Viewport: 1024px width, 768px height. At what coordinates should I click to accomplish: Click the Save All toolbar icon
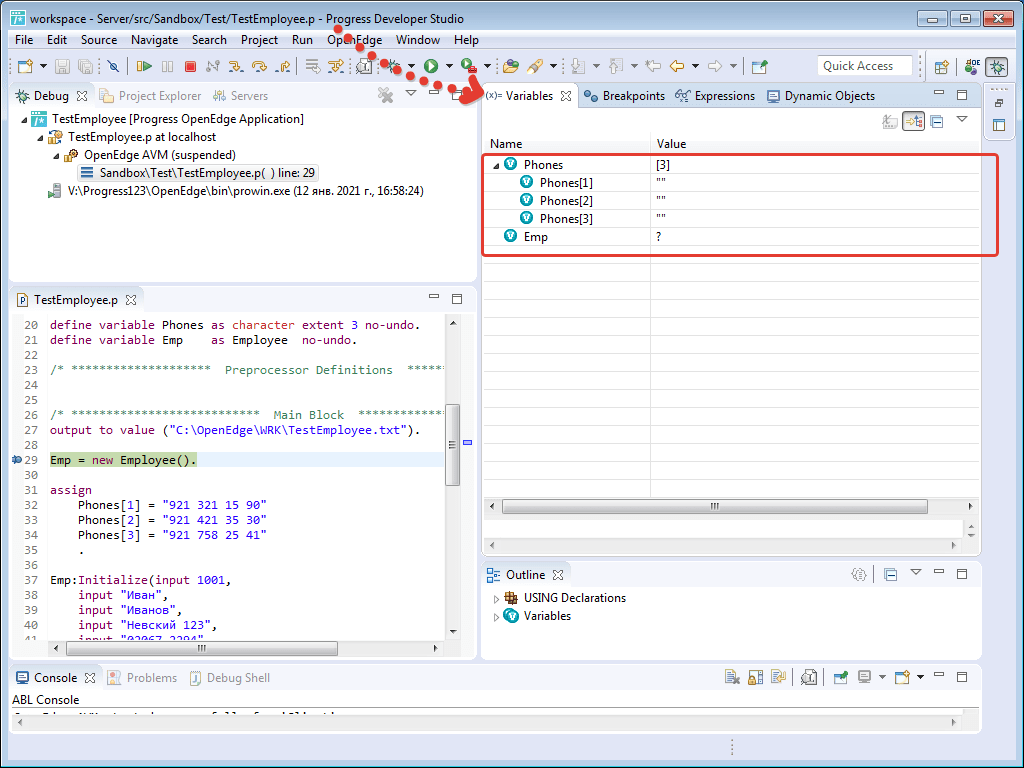point(85,66)
